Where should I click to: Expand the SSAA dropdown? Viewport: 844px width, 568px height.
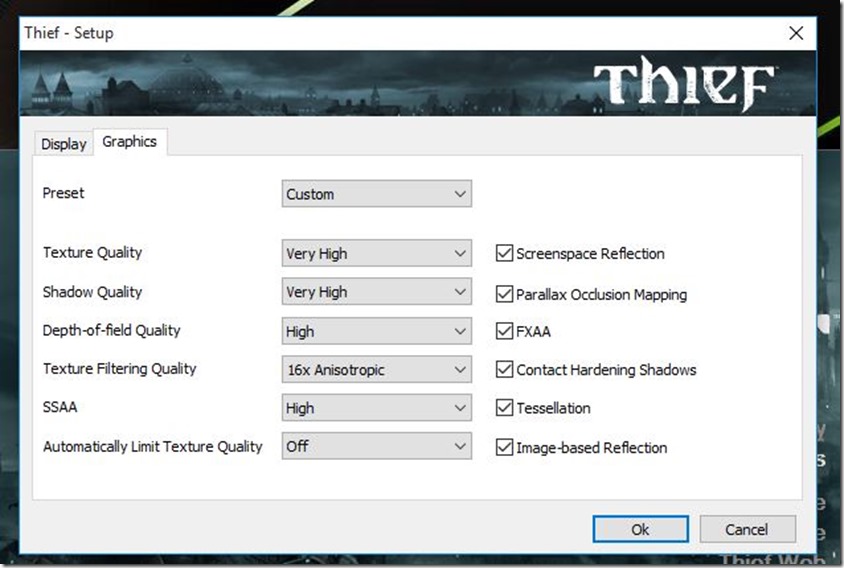click(x=377, y=408)
